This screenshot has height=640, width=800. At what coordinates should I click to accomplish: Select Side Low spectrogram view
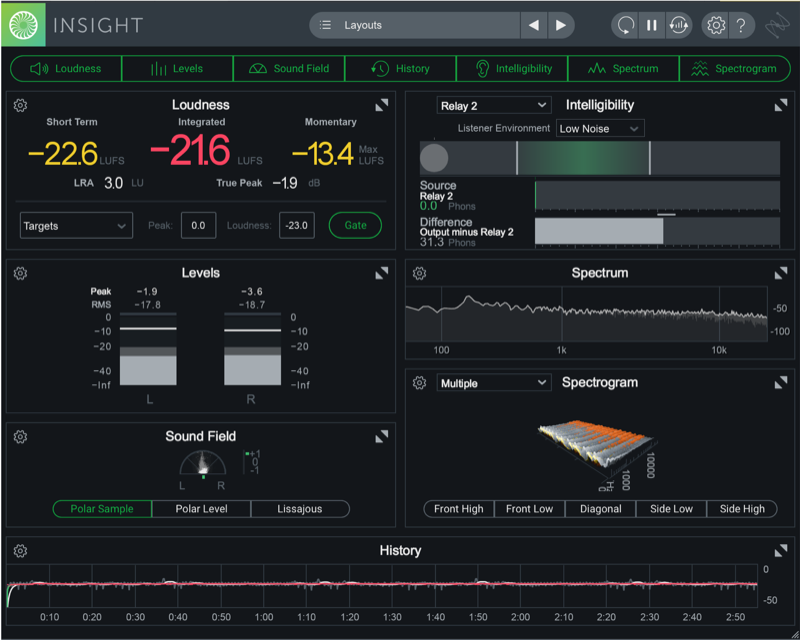671,509
